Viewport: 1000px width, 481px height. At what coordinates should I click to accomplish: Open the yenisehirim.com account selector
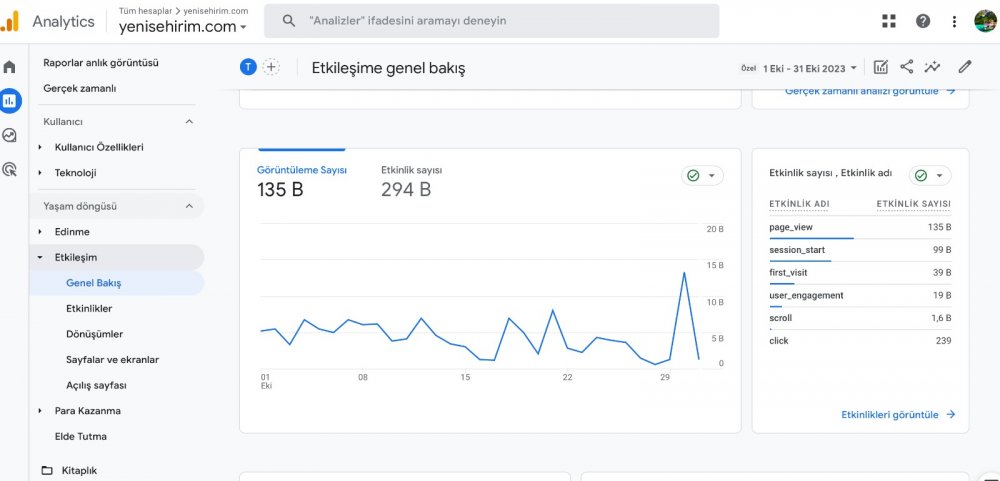182,27
